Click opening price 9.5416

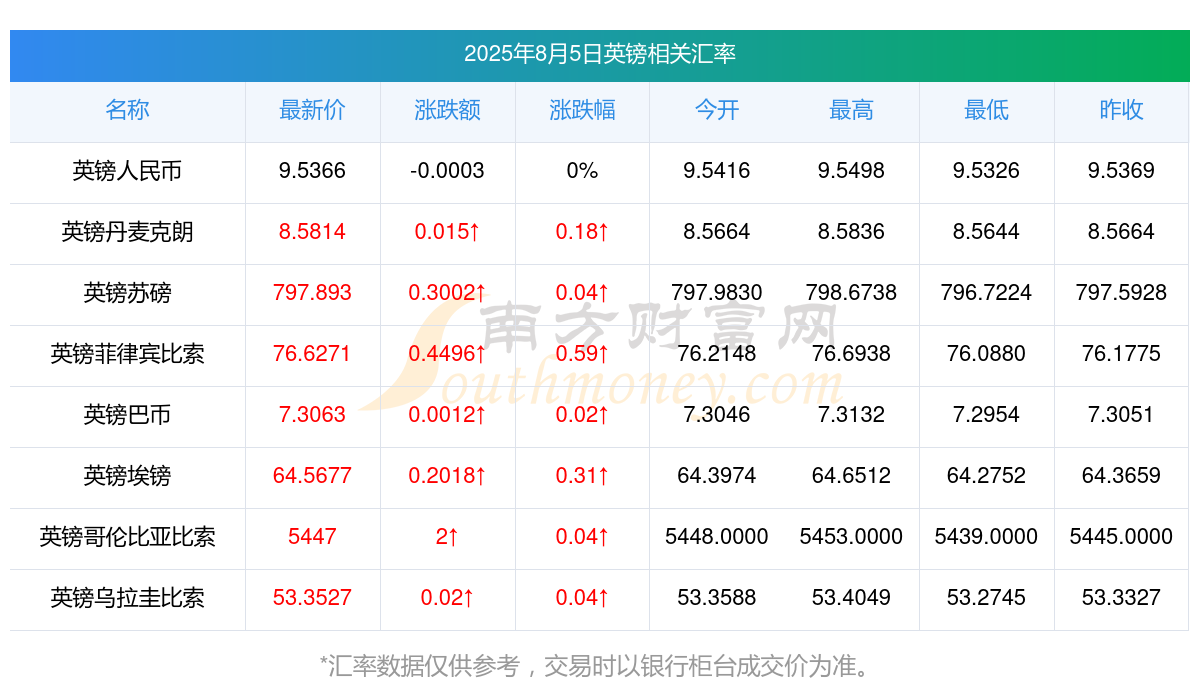point(717,171)
